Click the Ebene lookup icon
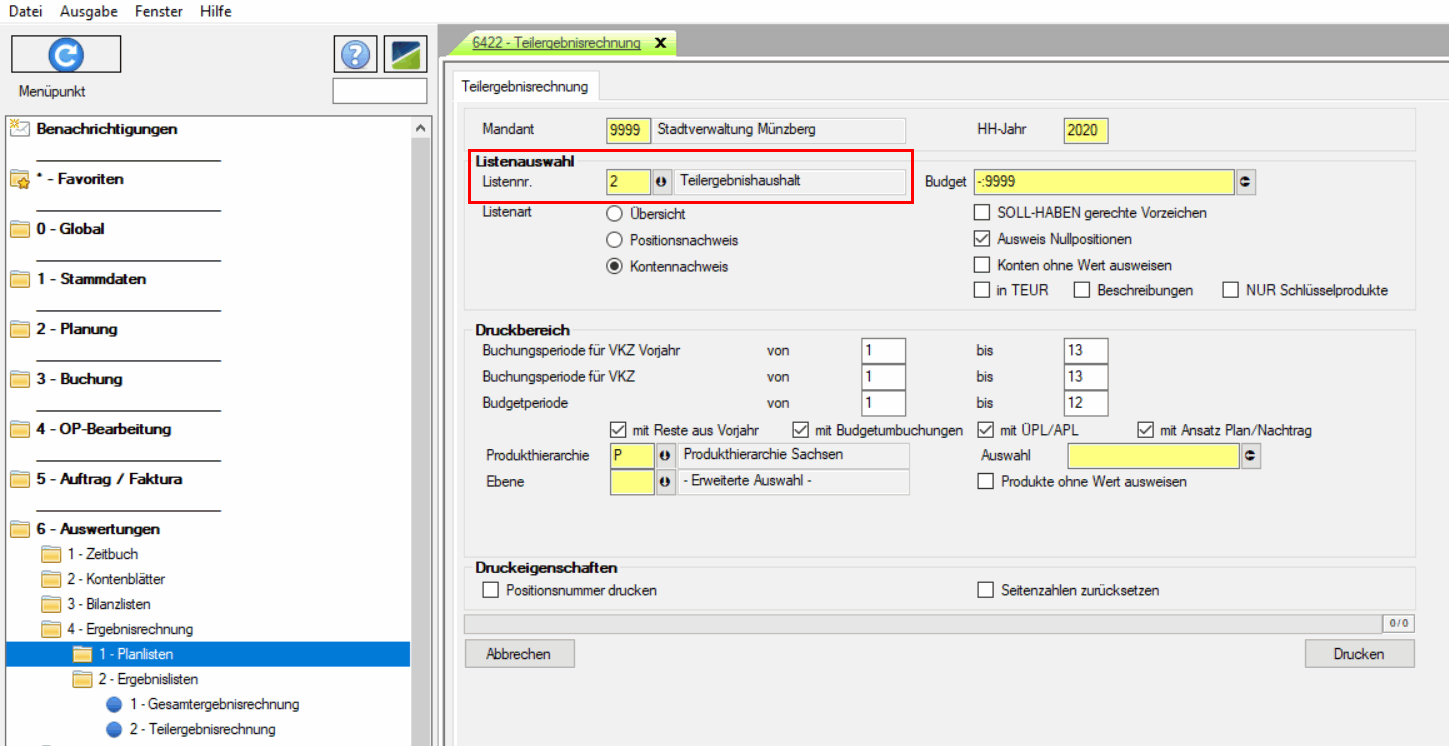This screenshot has height=746, width=1449. 664,482
